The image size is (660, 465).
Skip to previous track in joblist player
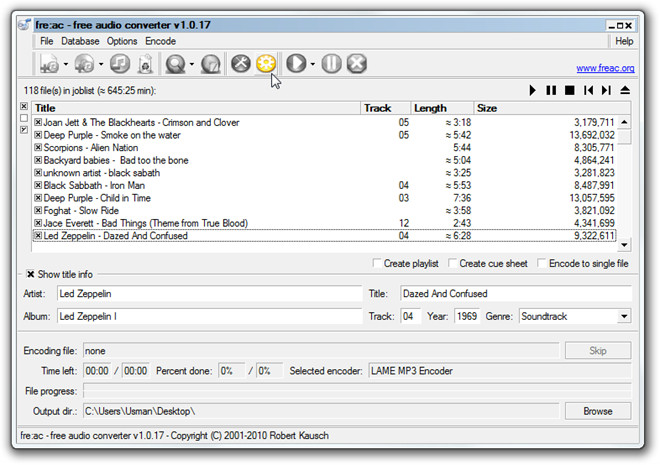[588, 90]
